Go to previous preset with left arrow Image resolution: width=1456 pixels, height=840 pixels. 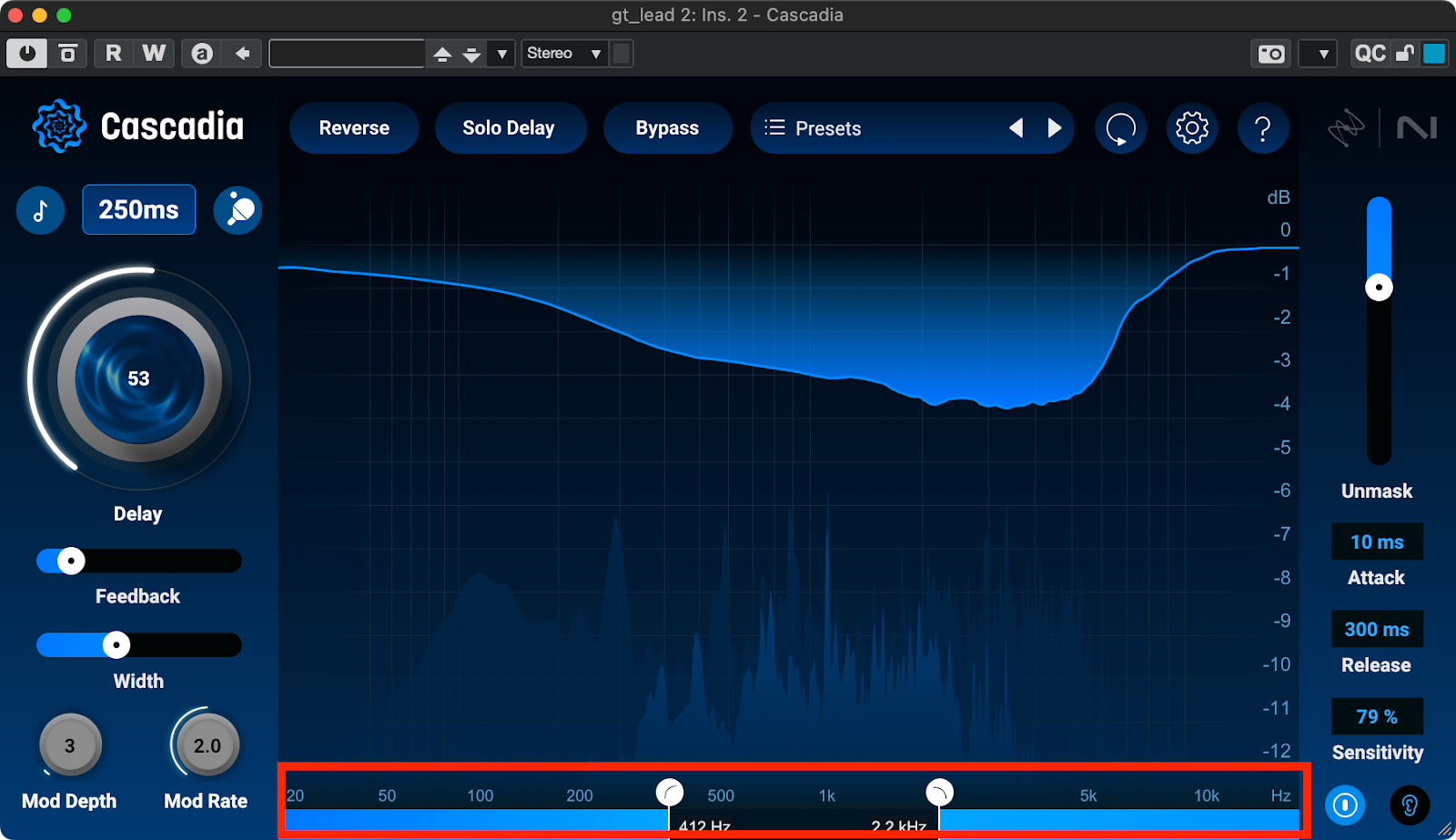point(1016,128)
